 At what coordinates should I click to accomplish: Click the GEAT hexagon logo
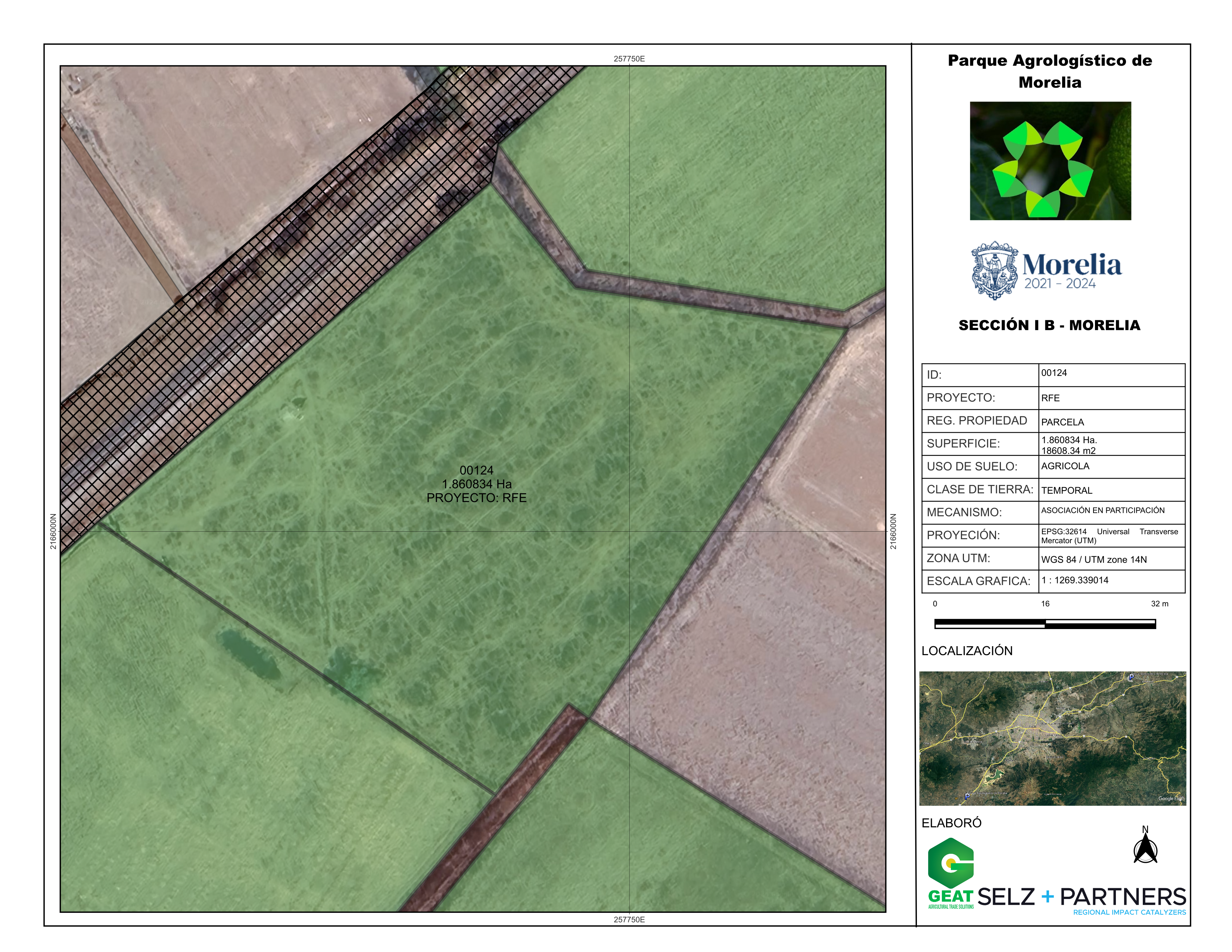pyautogui.click(x=951, y=863)
